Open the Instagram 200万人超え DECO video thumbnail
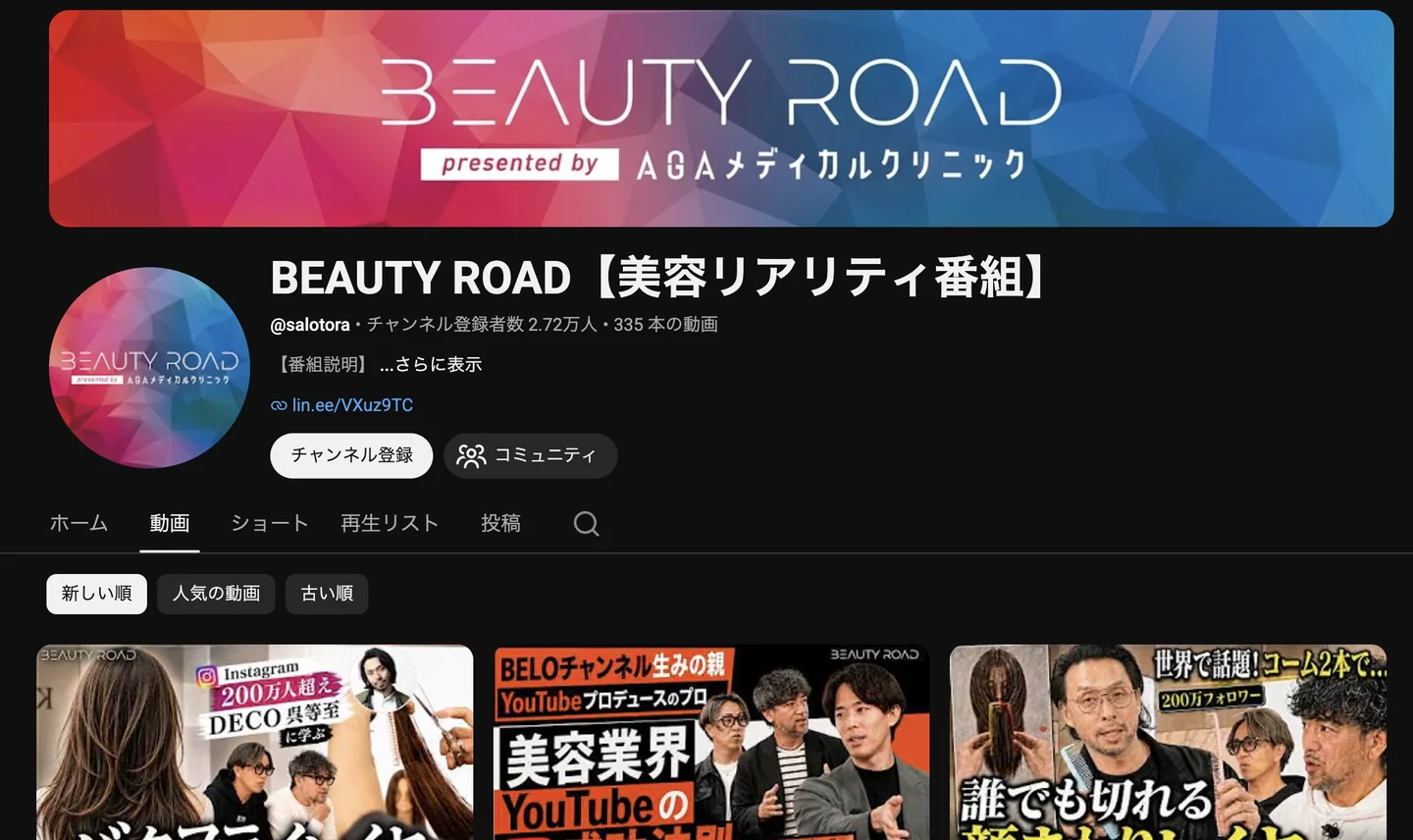This screenshot has height=840, width=1413. pyautogui.click(x=255, y=742)
